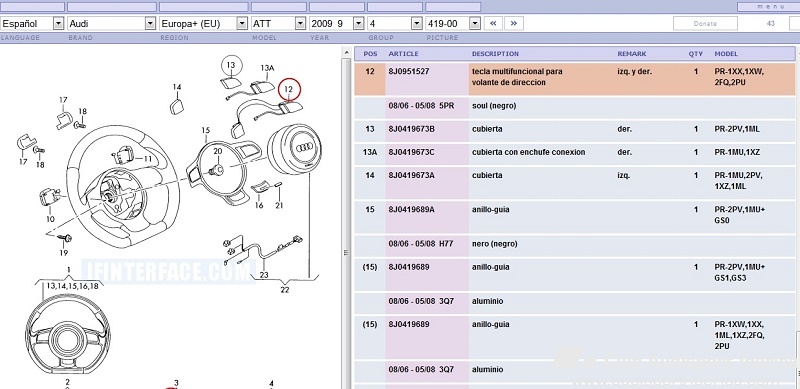Viewport: 800px width, 389px height.
Task: Sort by the POS column header
Action: [370, 54]
